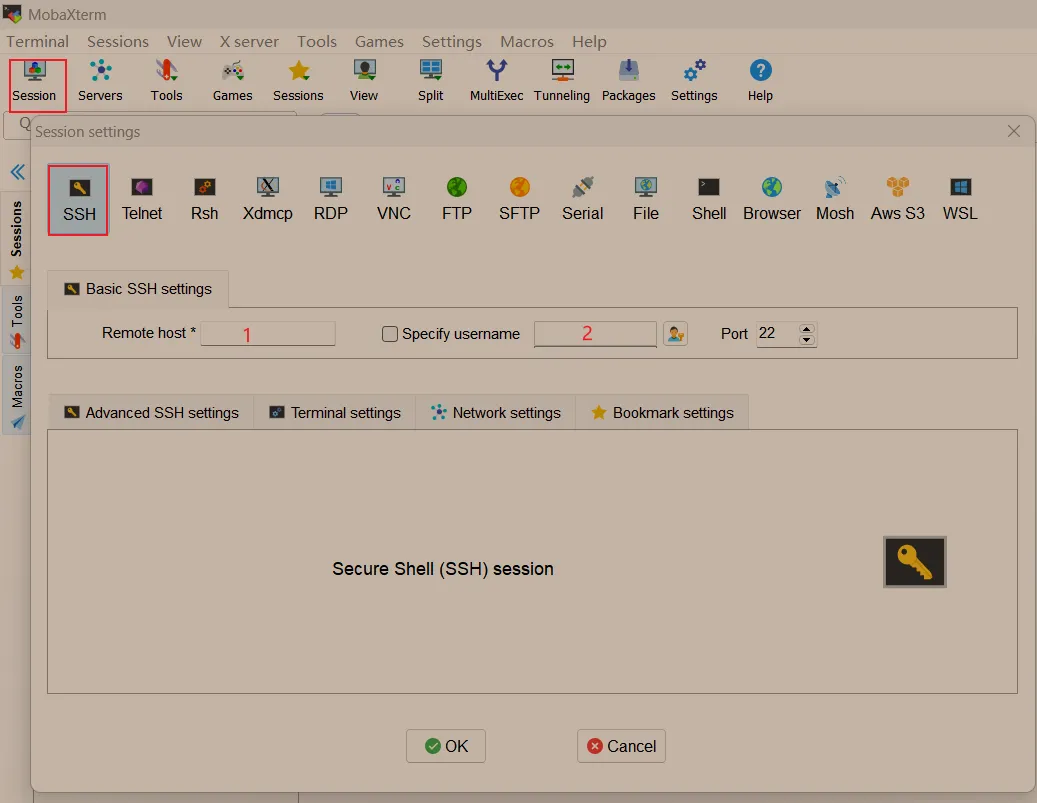The width and height of the screenshot is (1037, 803).
Task: Click the Remote host input field
Action: pos(268,333)
